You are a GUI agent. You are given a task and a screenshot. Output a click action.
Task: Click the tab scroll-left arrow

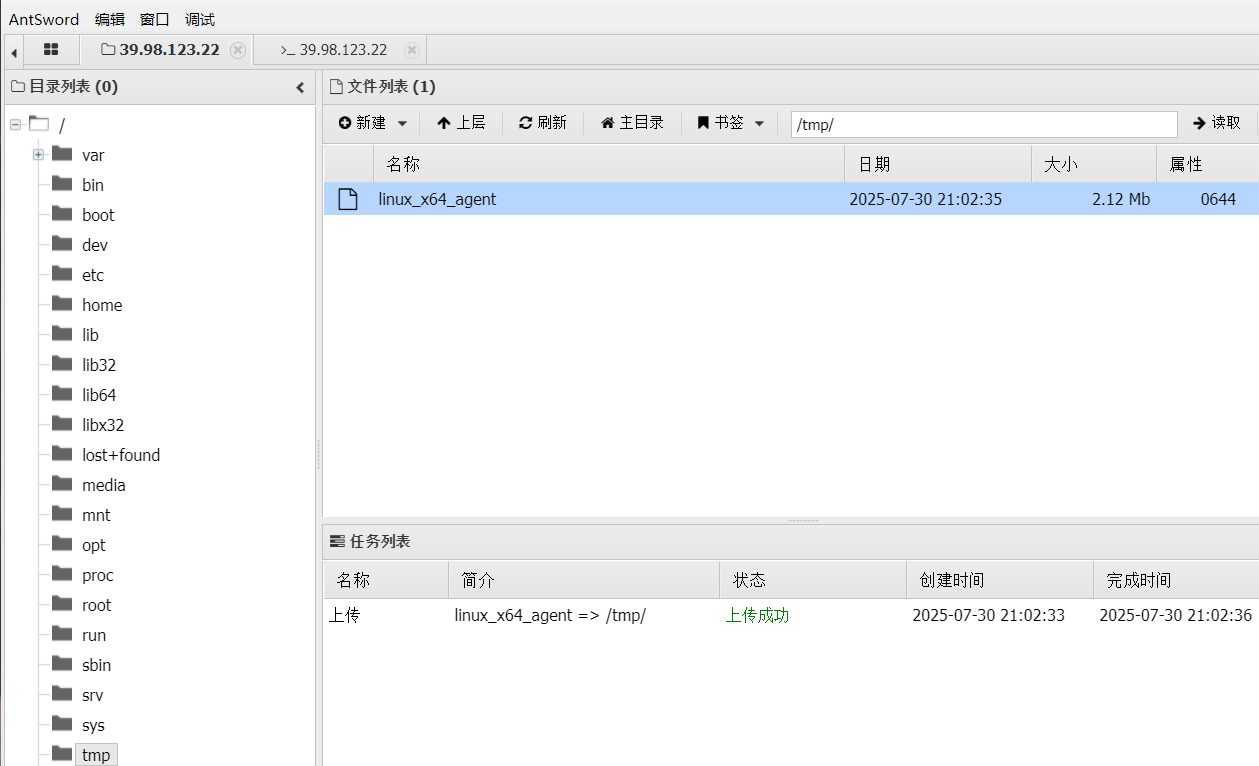coord(14,51)
